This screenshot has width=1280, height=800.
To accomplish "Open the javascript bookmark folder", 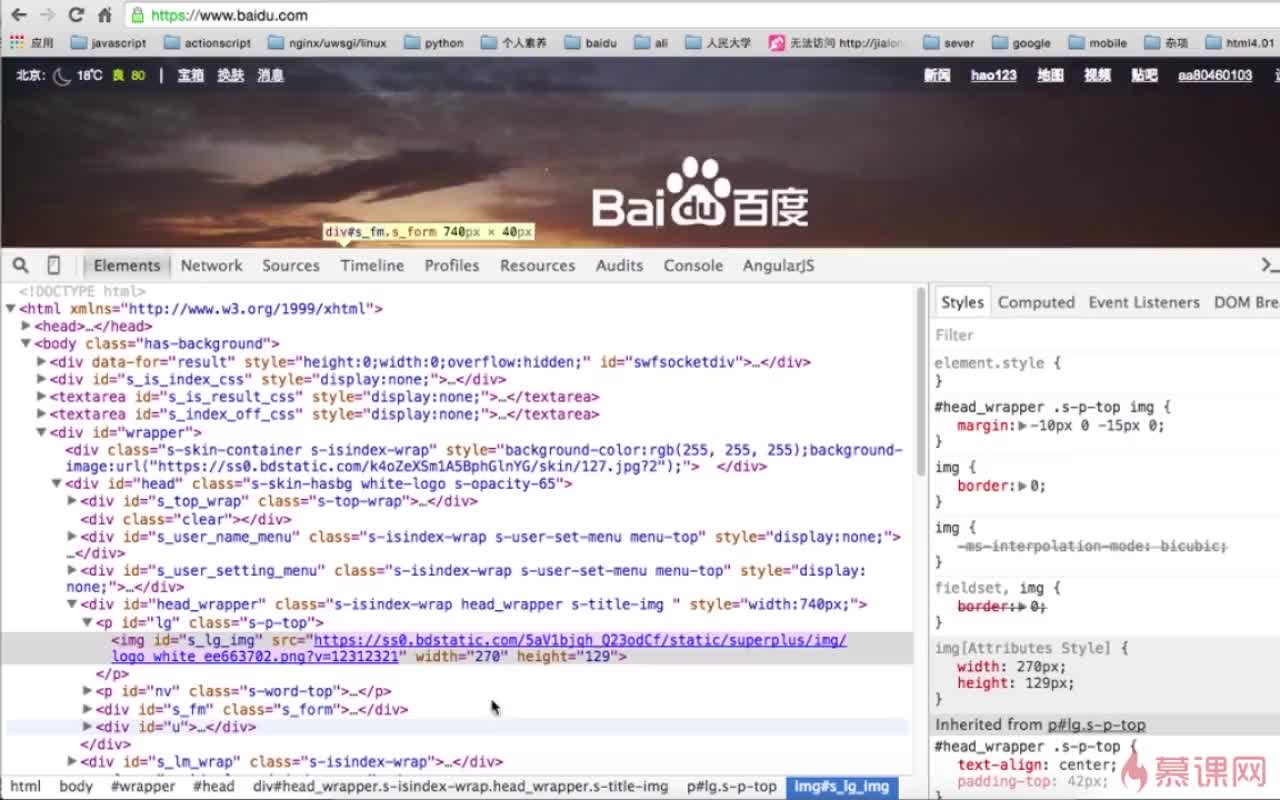I will [109, 43].
